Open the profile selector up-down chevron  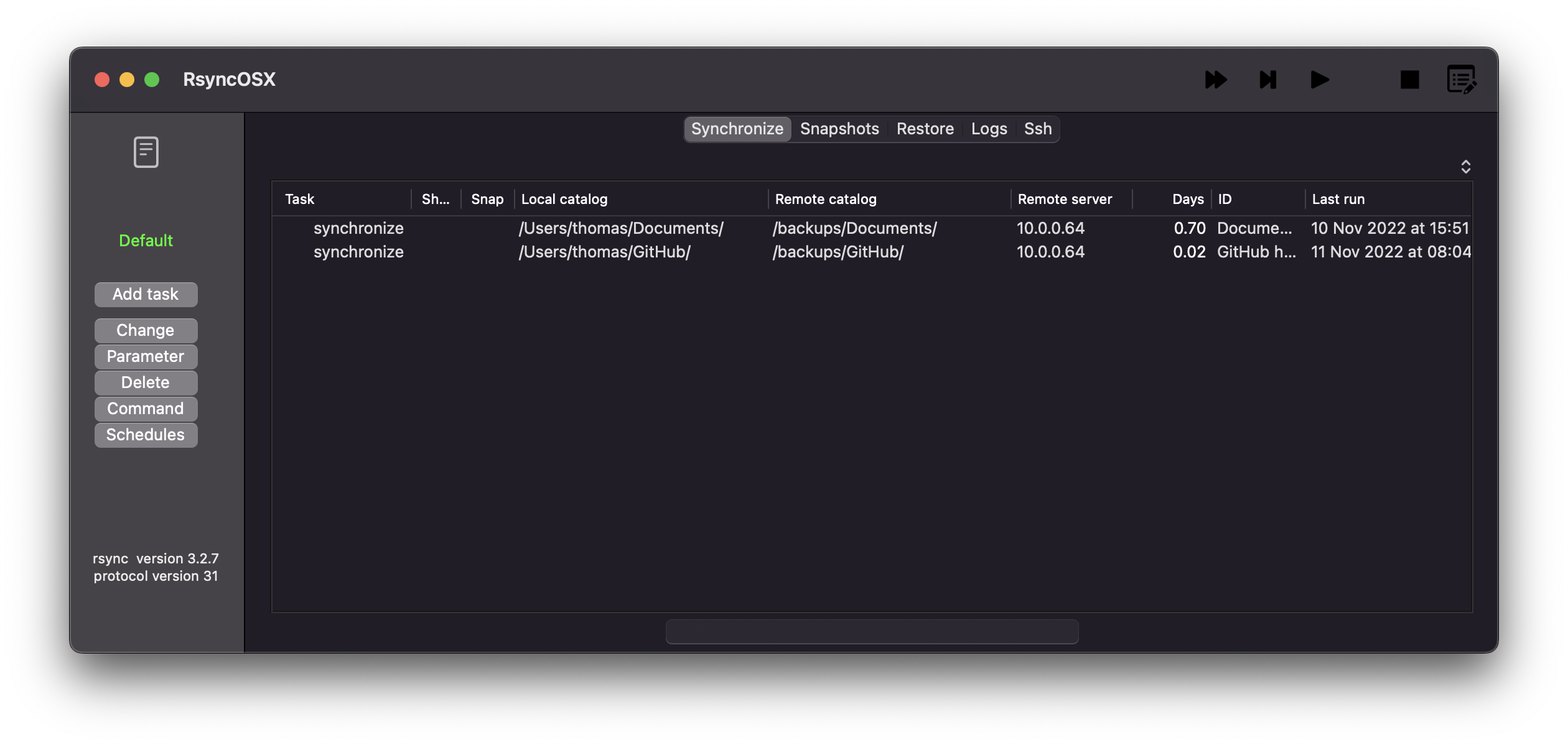click(x=1465, y=167)
